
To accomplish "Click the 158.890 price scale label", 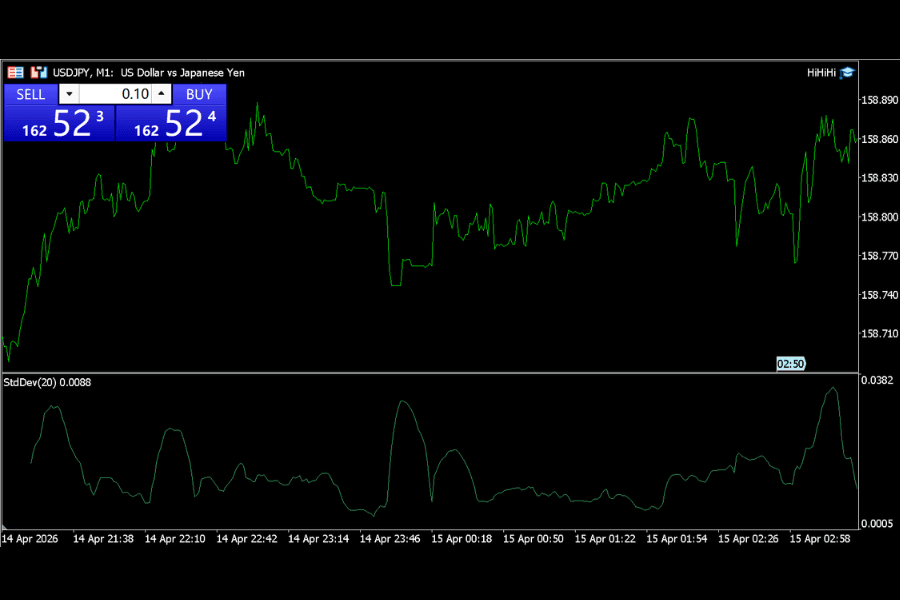I will click(x=880, y=100).
